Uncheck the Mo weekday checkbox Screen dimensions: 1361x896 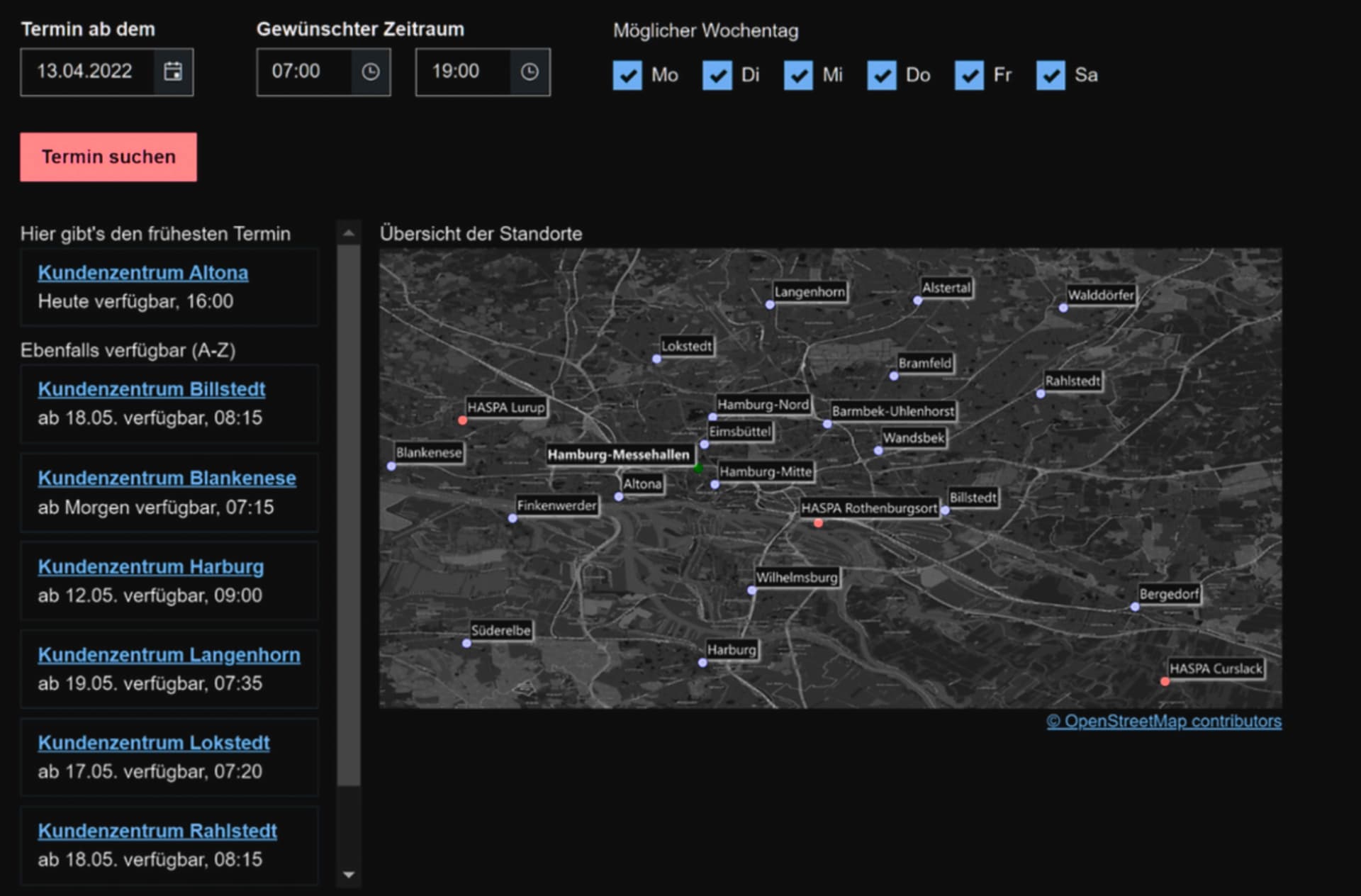pos(627,75)
